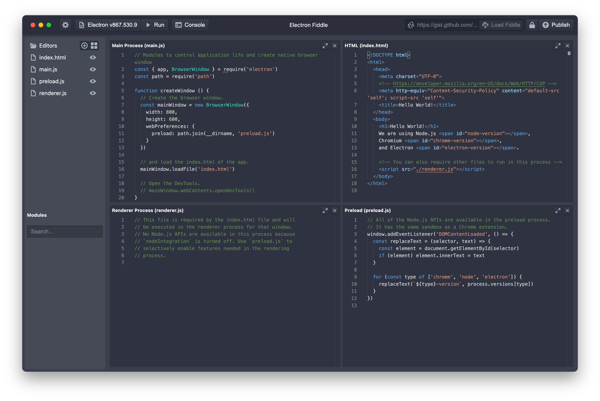Click the Modules search field
Viewport: 600px width, 401px height.
point(64,231)
